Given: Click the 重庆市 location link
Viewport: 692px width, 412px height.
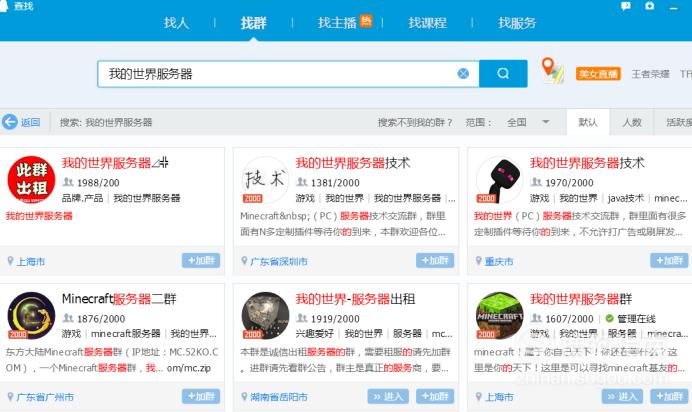Looking at the screenshot, I should pyautogui.click(x=499, y=262).
